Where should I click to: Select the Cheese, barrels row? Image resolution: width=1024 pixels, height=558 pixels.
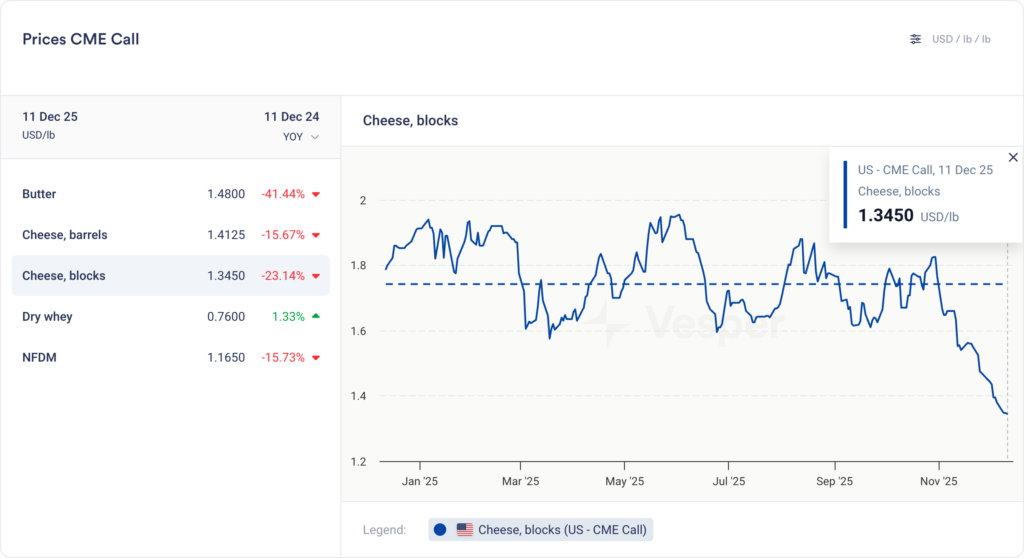[170, 235]
